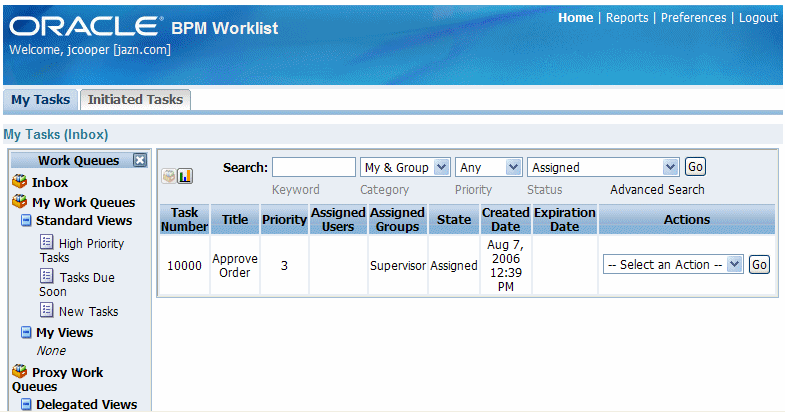Sort by the Assigned Groups column header
The image size is (785, 412).
tap(398, 219)
